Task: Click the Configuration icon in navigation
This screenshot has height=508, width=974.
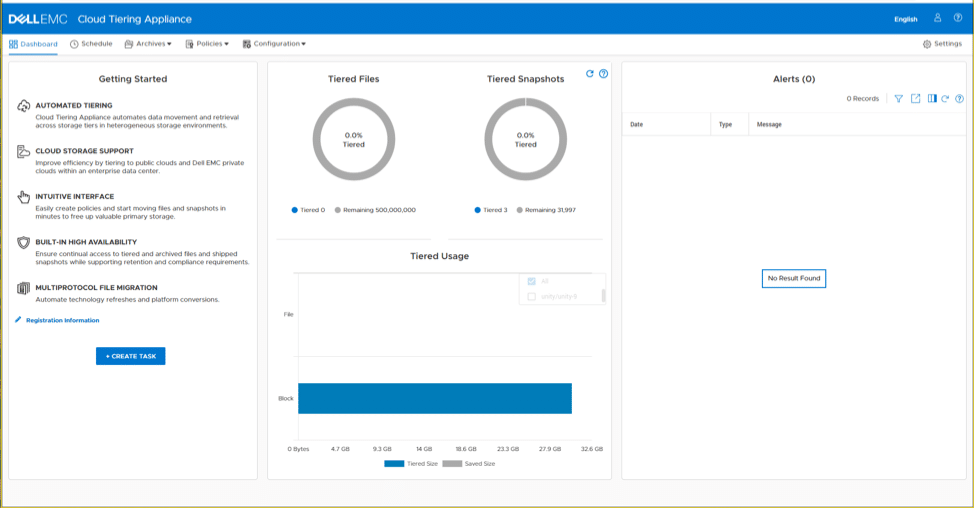Action: (247, 44)
